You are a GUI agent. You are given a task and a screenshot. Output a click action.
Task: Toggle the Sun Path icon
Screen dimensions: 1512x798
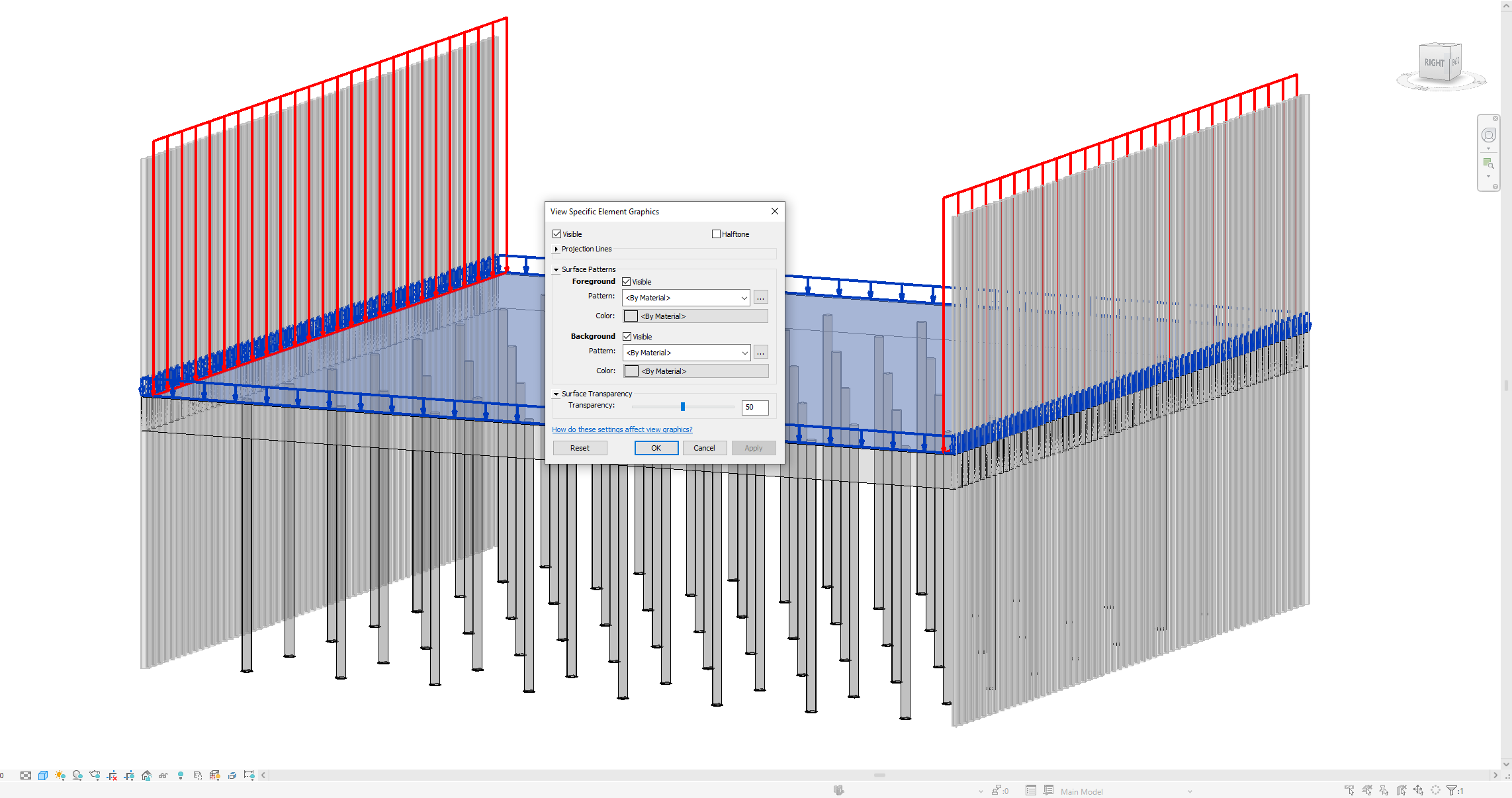(x=60, y=775)
